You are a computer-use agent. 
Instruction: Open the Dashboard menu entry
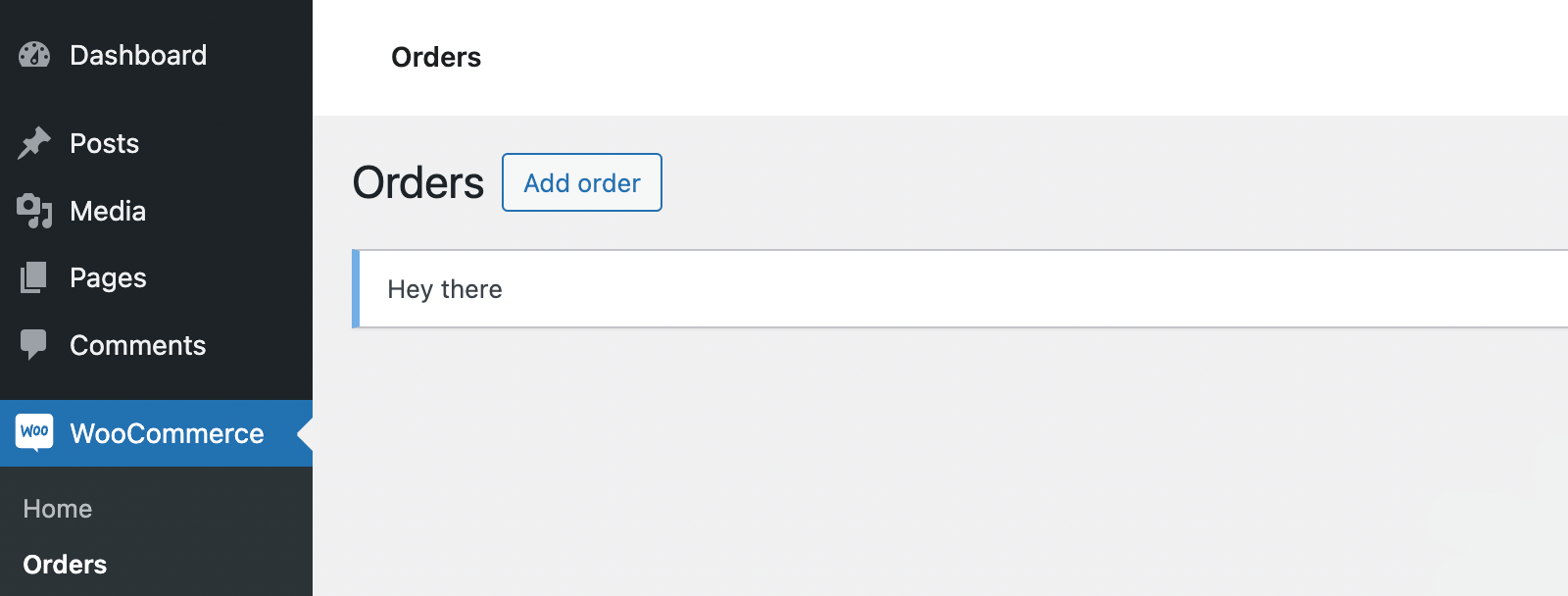[x=137, y=54]
